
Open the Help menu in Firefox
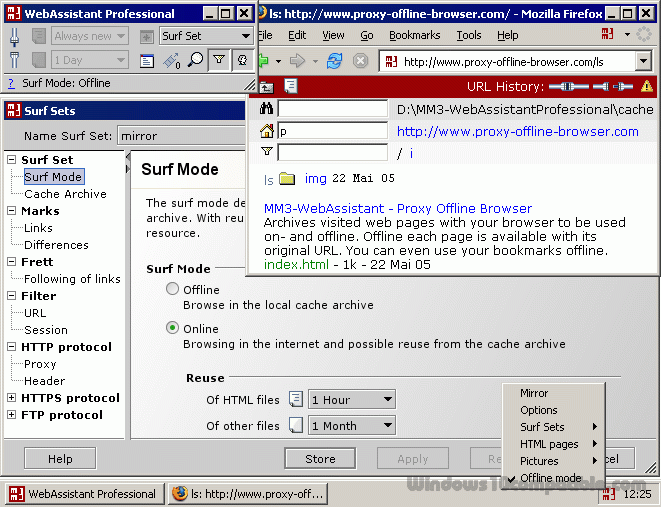(x=508, y=35)
